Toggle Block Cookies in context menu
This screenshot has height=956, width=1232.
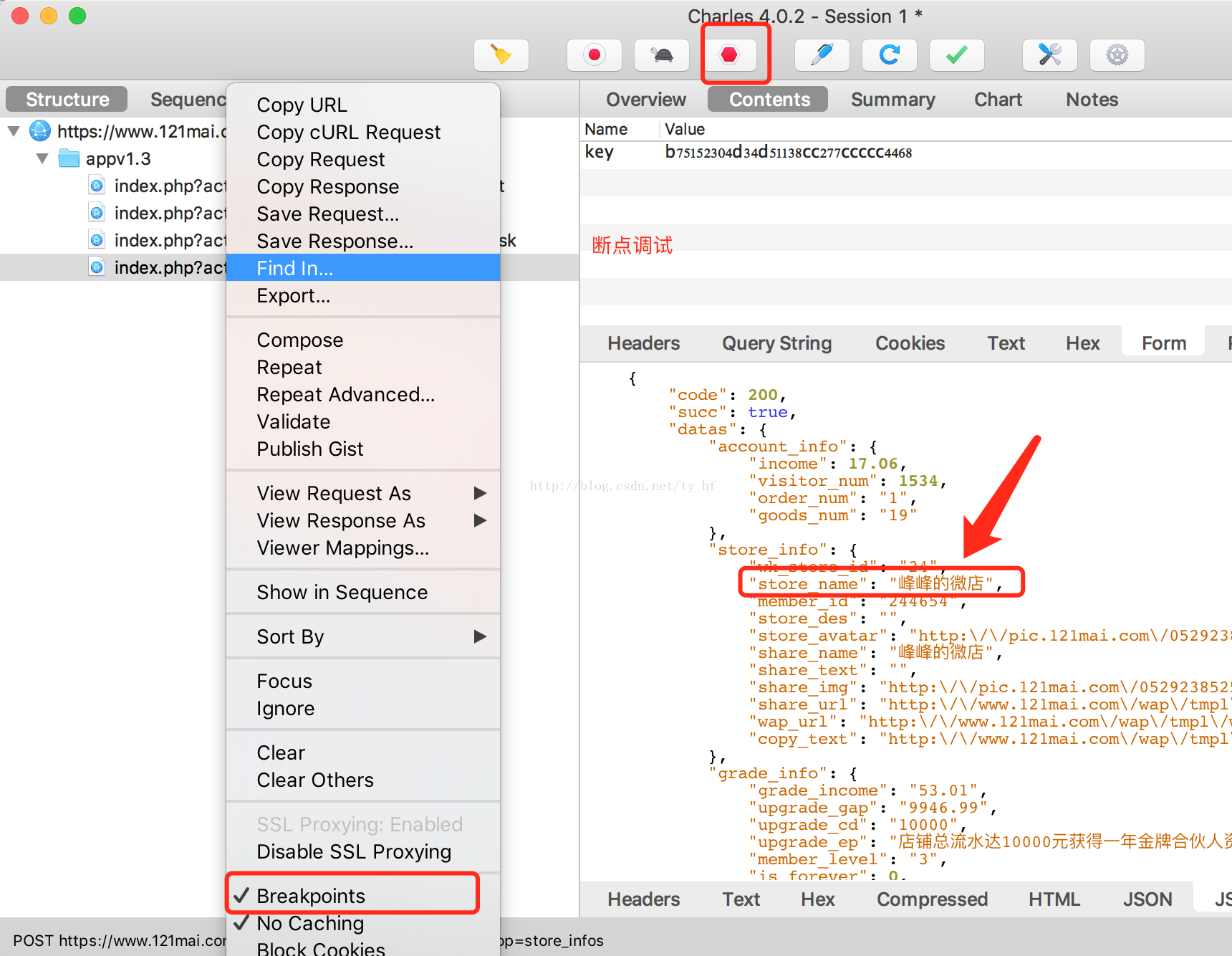click(x=363, y=948)
